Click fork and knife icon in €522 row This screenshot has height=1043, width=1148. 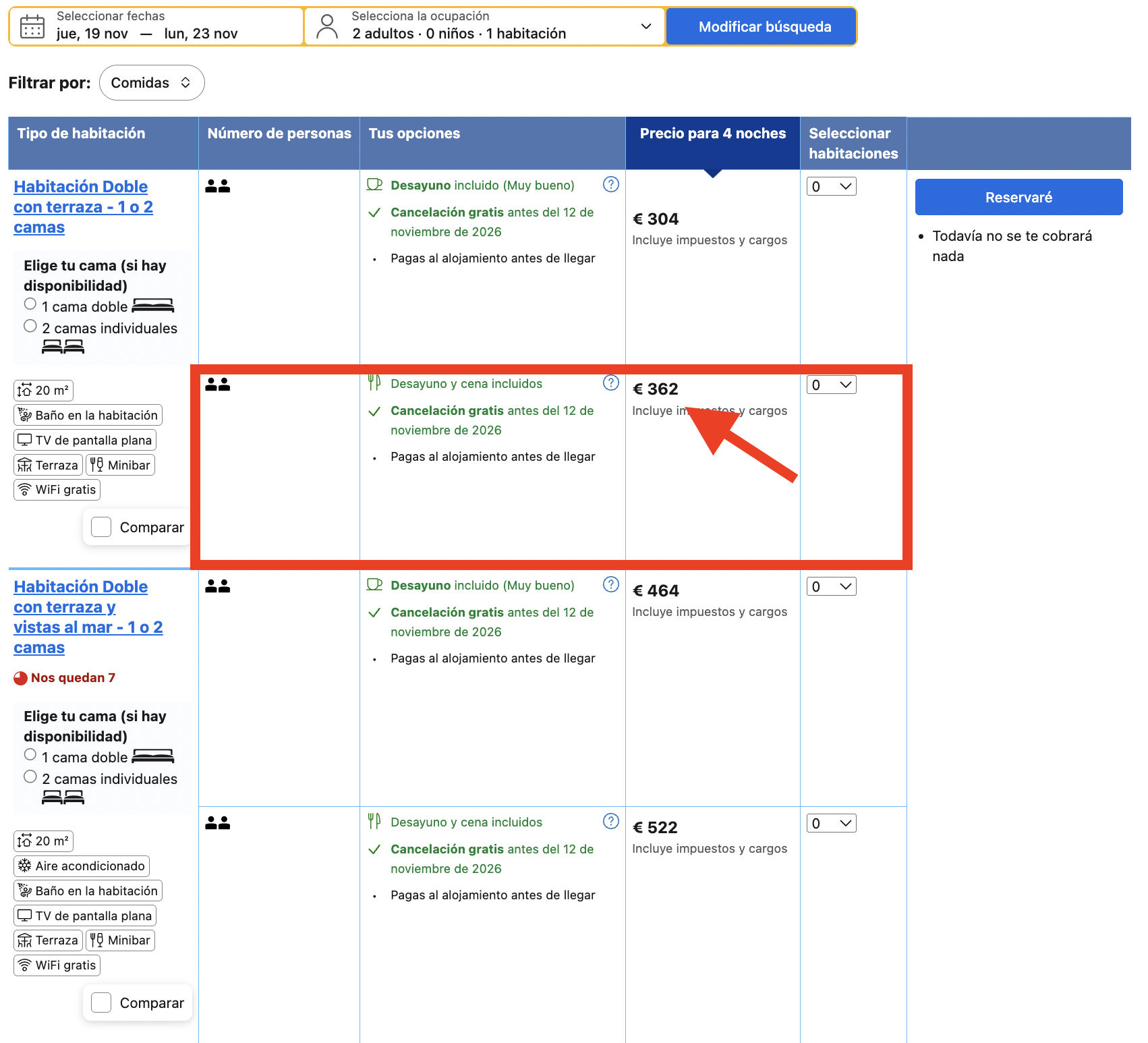click(x=374, y=822)
